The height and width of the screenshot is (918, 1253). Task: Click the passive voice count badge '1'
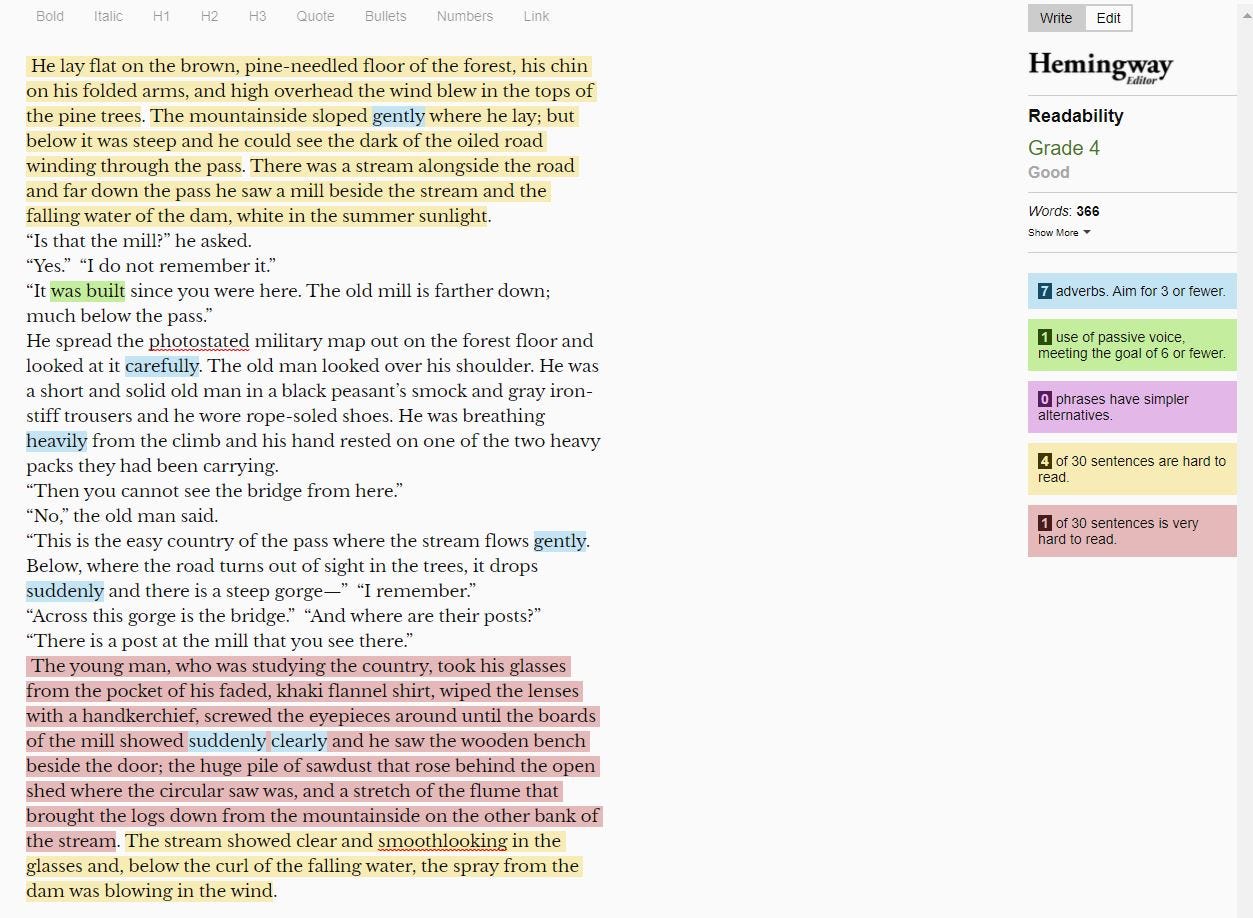1045,337
